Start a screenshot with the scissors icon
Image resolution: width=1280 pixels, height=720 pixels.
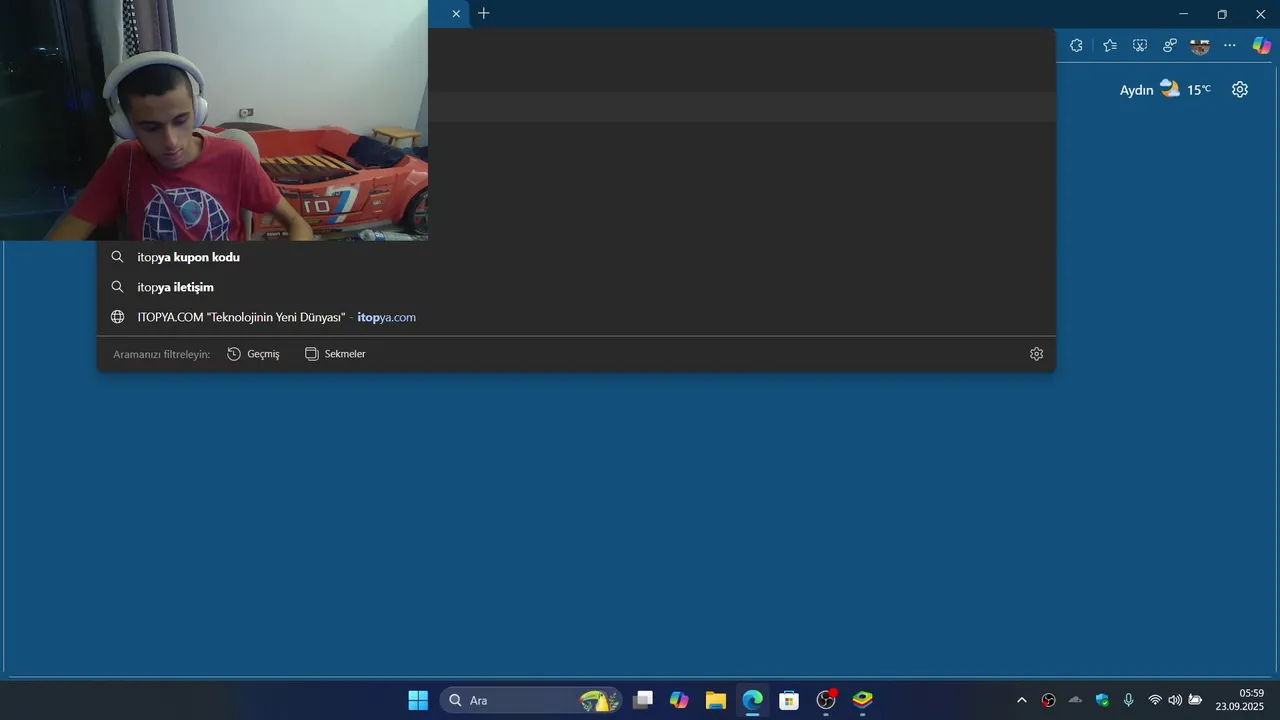pyautogui.click(x=1139, y=45)
